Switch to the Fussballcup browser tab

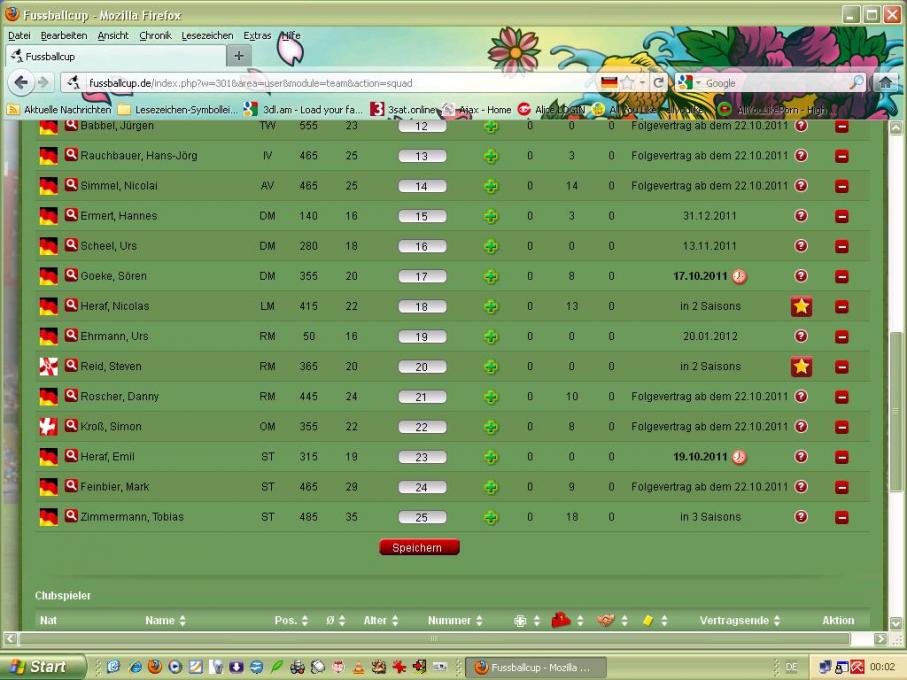tap(115, 57)
